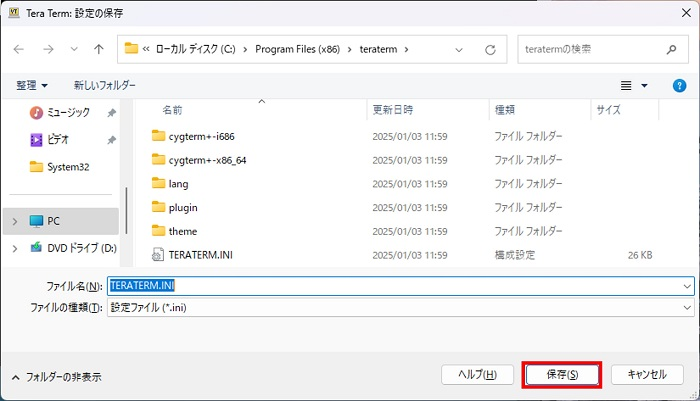Open the view options dropdown arrow
This screenshot has width=700, height=401.
(644, 85)
